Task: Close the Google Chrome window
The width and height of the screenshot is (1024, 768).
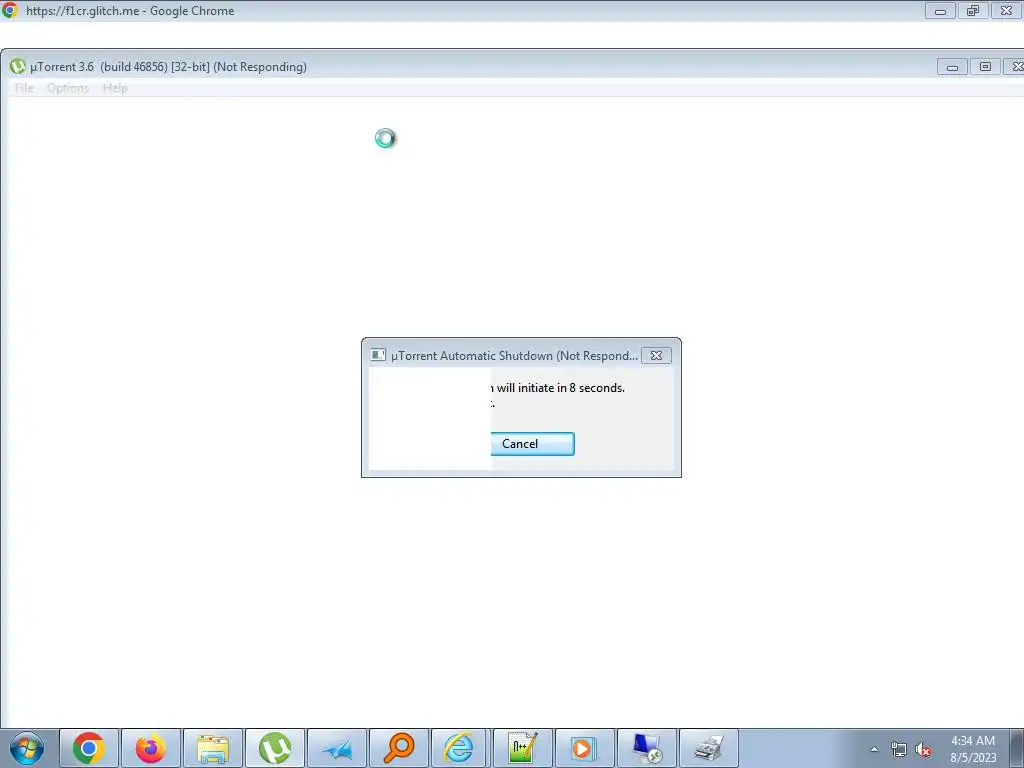Action: (x=1006, y=11)
